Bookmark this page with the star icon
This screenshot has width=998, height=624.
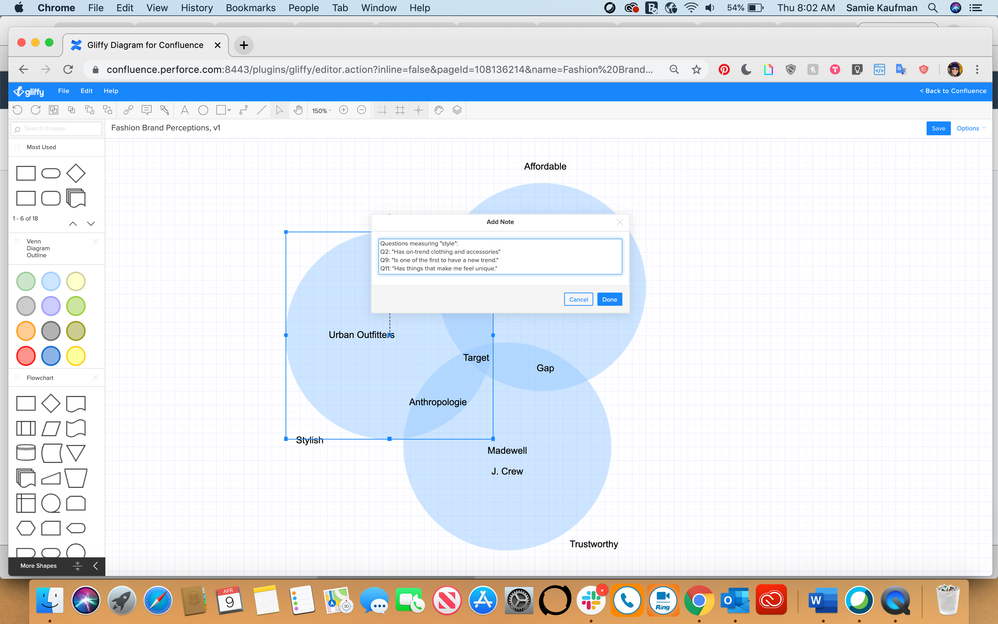coord(696,69)
